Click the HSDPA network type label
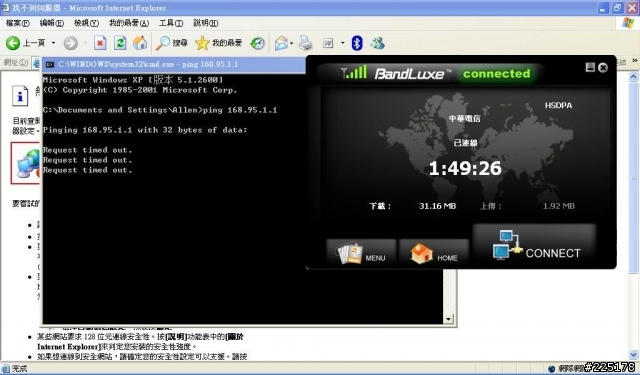The height and width of the screenshot is (375, 640). coord(558,105)
